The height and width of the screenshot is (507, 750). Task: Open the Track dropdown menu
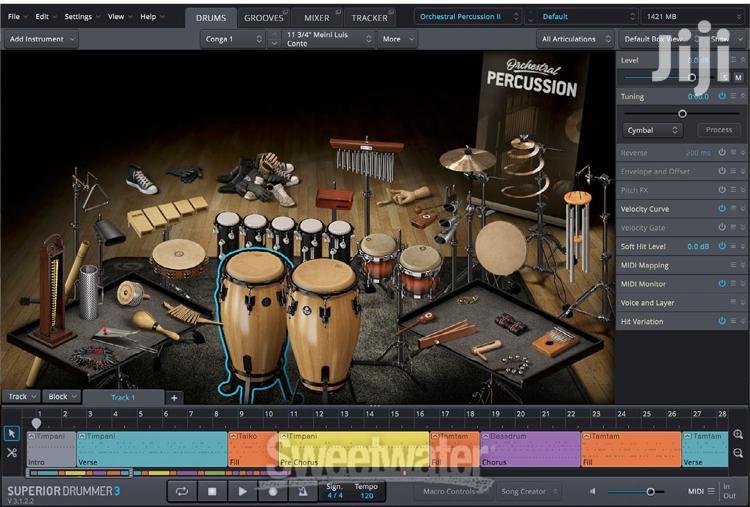(21, 397)
